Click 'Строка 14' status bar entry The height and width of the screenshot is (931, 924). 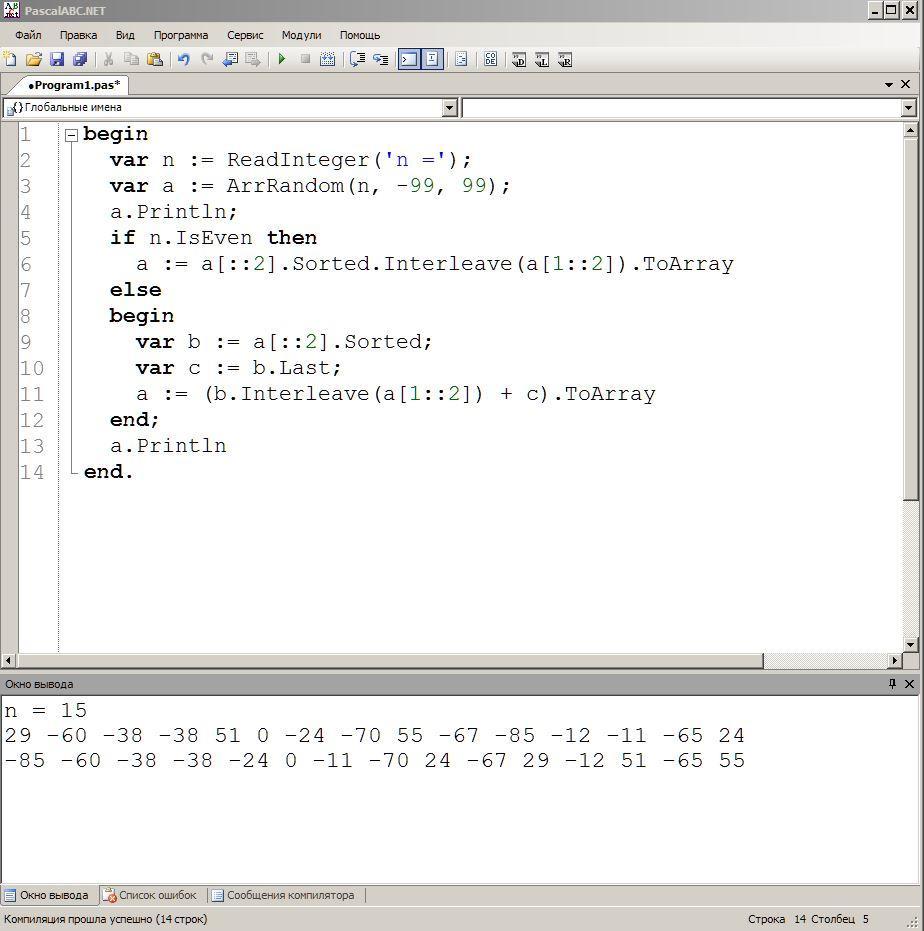point(777,919)
